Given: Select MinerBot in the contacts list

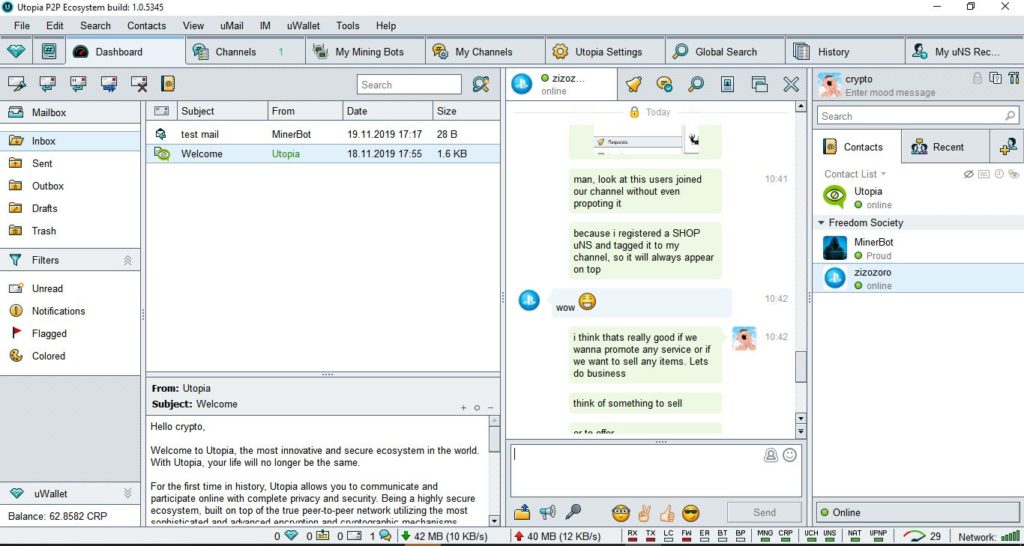Looking at the screenshot, I should (918, 248).
